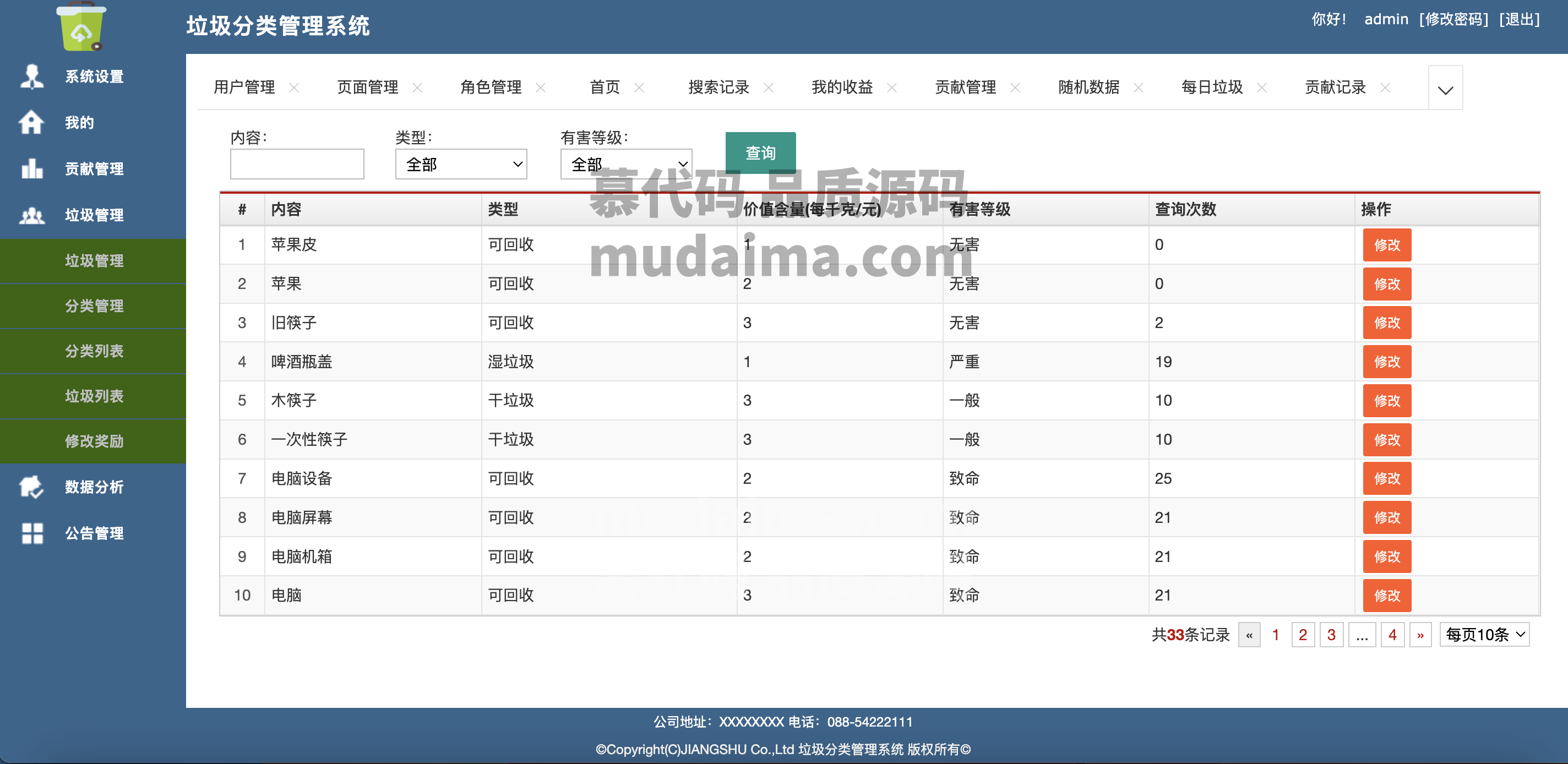
Task: Open 垃圾管理 submenu item
Action: point(94,261)
